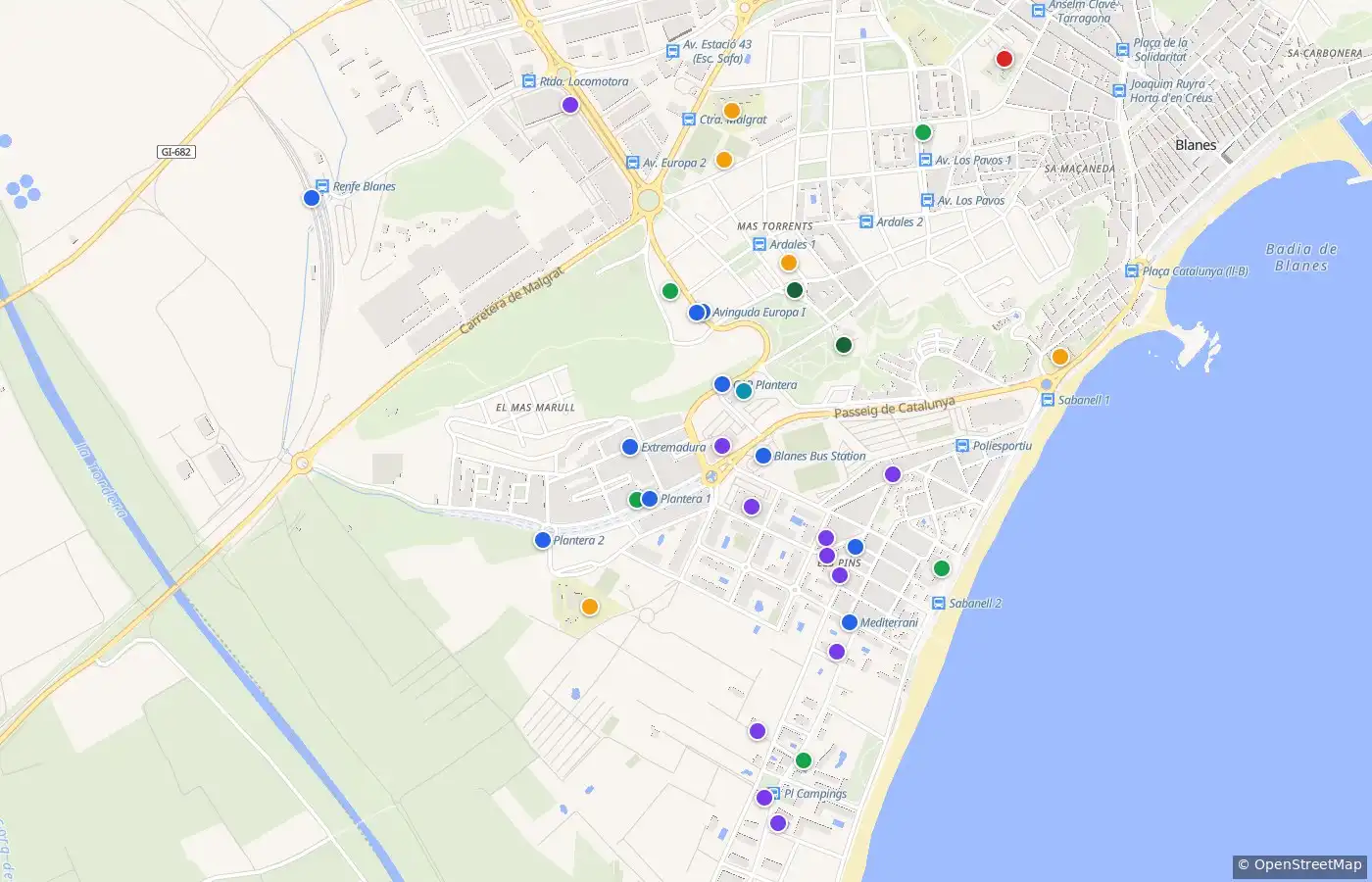Click the bus stop icon for Poliesportiu
The height and width of the screenshot is (882, 1372).
(962, 446)
